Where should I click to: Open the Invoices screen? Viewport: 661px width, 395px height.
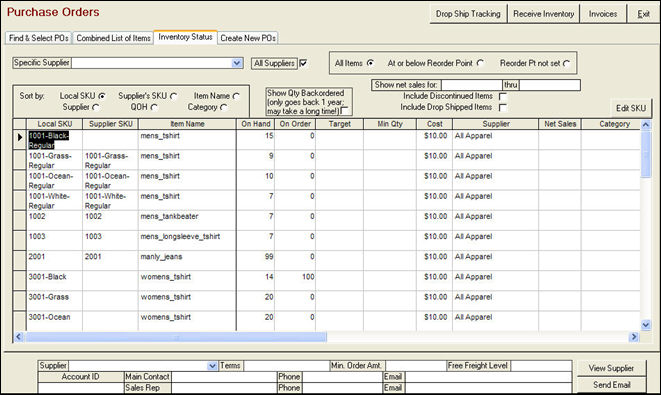click(603, 14)
